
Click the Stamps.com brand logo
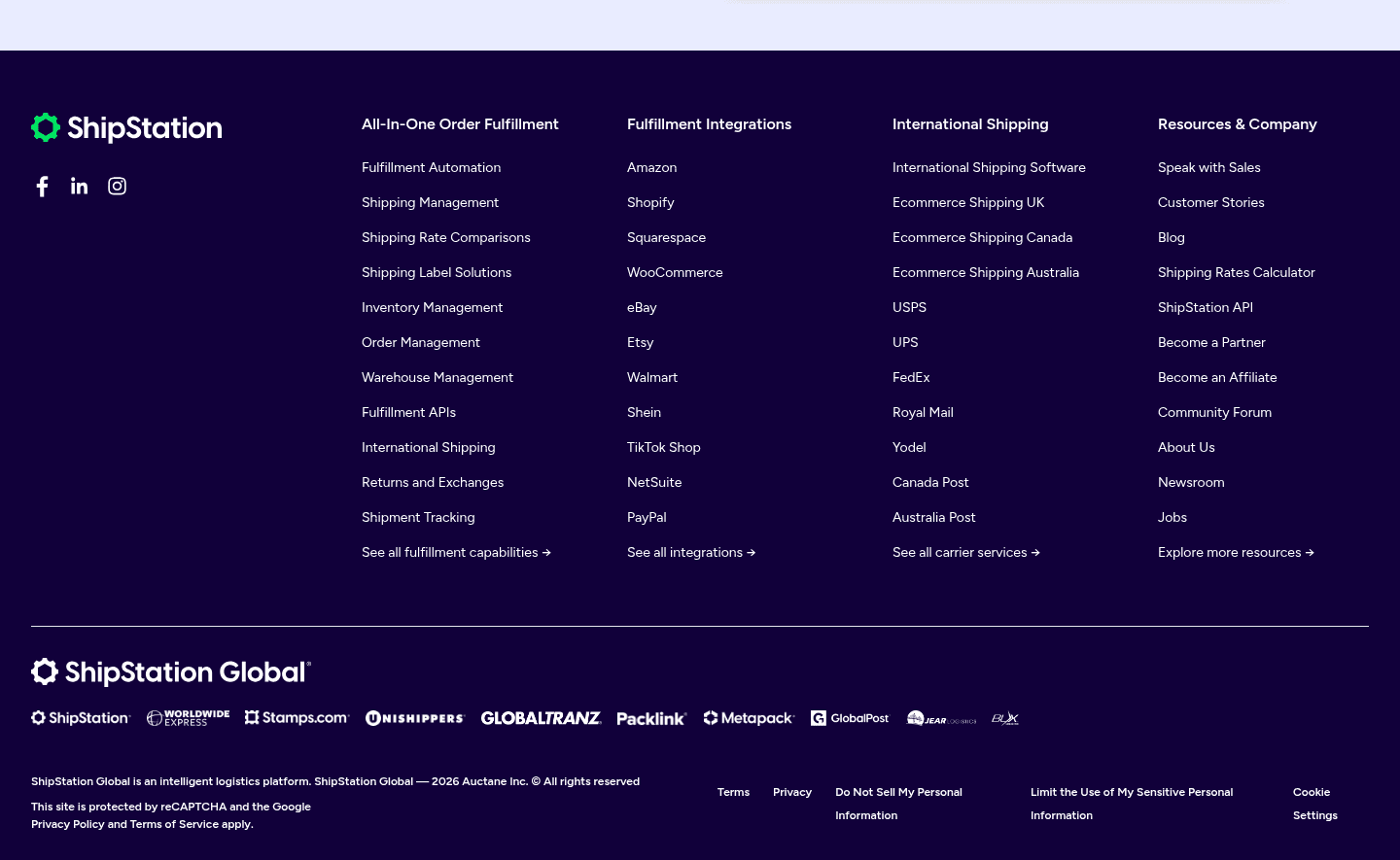(297, 718)
